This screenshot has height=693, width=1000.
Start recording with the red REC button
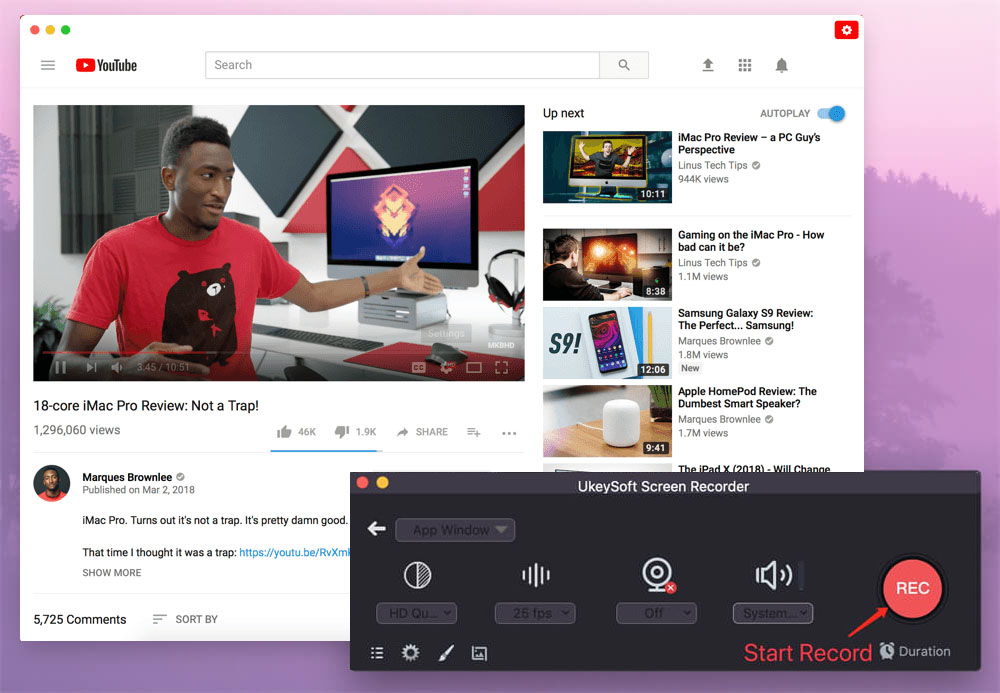(913, 588)
